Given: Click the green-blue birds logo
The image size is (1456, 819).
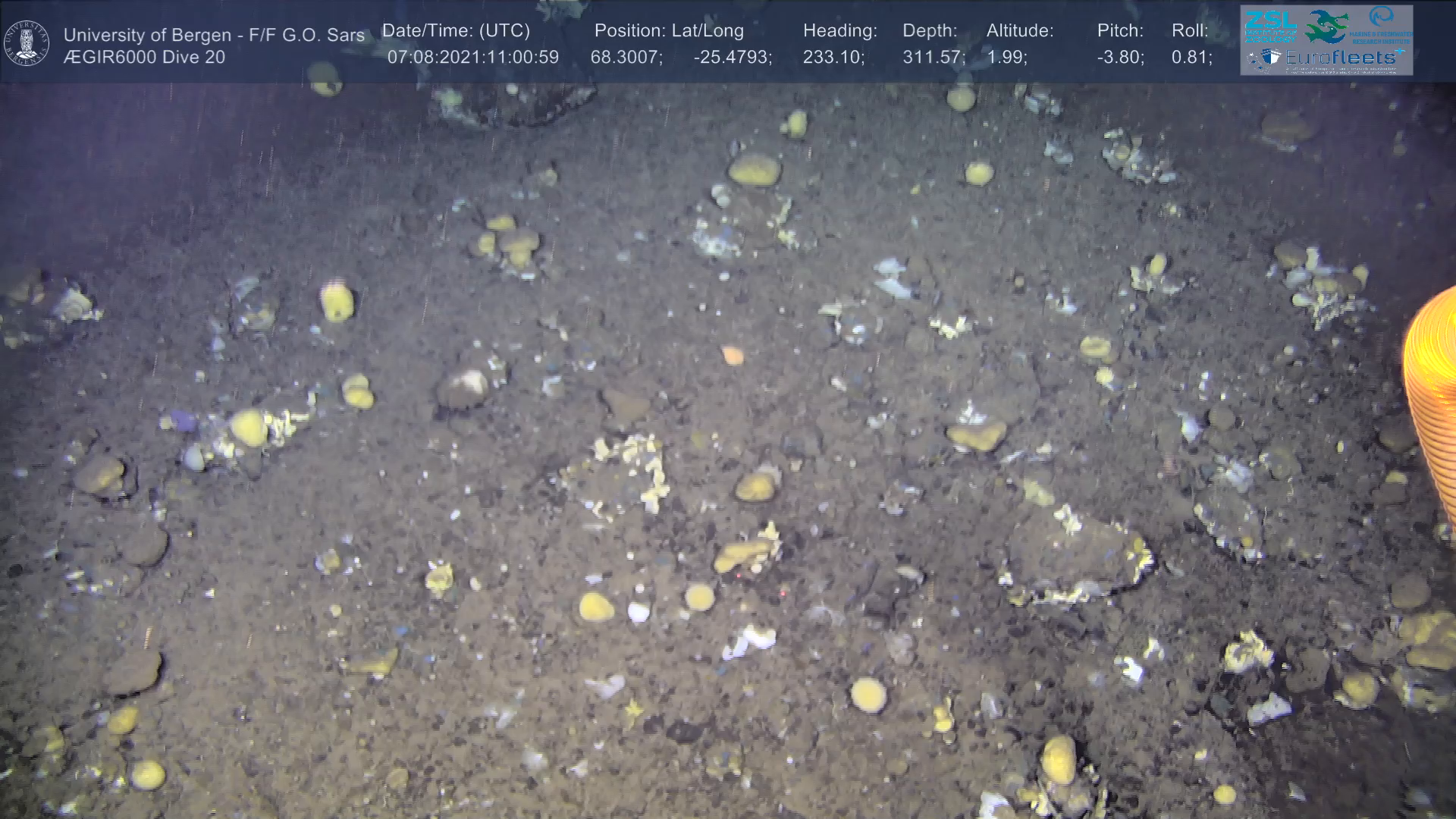Looking at the screenshot, I should tap(1327, 27).
